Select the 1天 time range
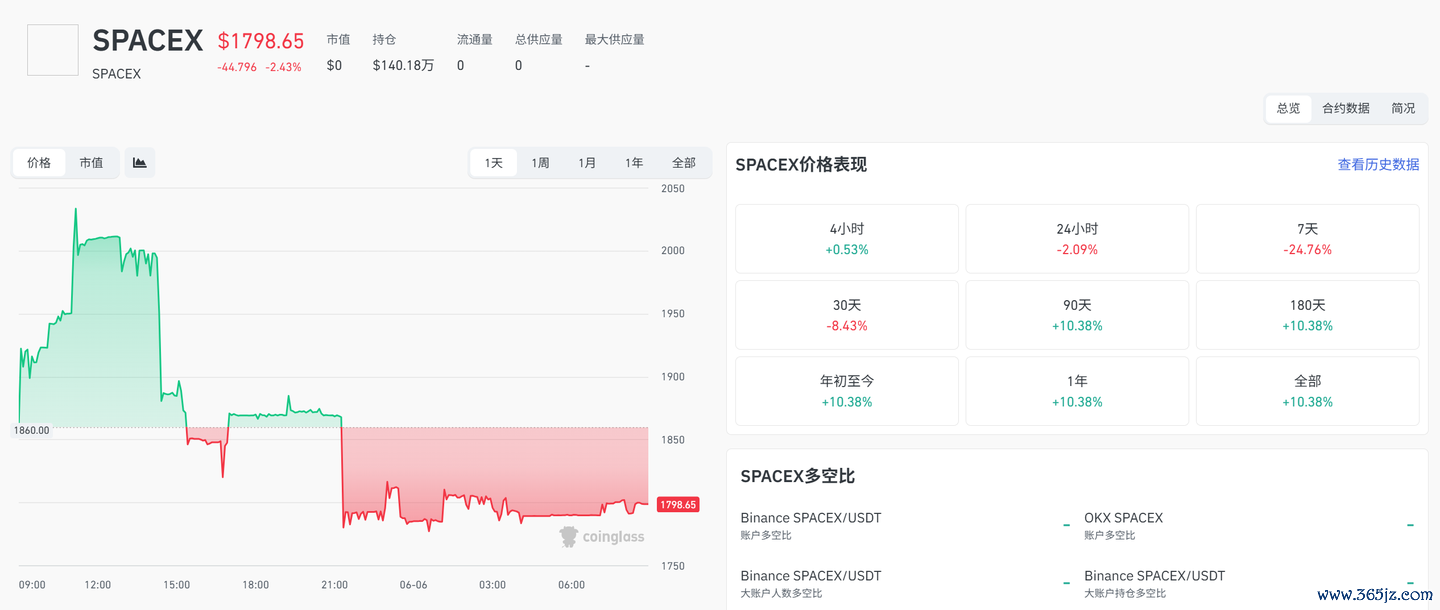This screenshot has width=1440, height=610. point(494,163)
